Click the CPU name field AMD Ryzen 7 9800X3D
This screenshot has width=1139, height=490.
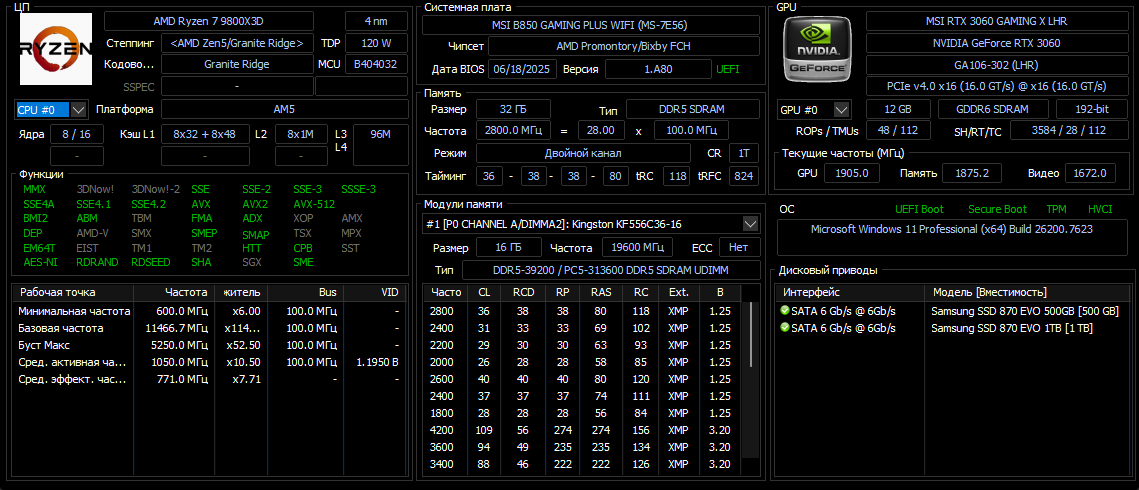pyautogui.click(x=209, y=20)
